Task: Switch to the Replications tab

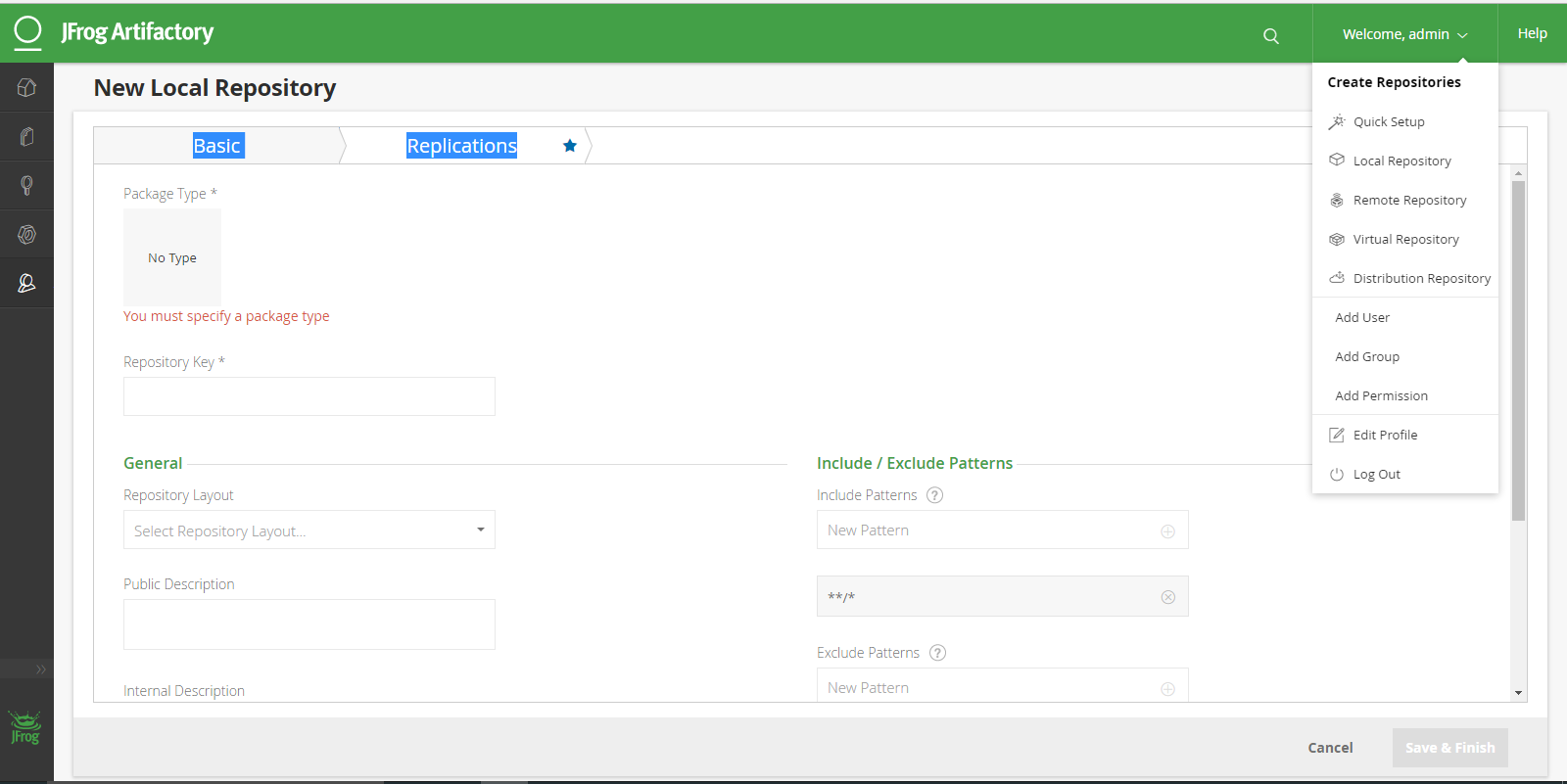Action: (462, 146)
